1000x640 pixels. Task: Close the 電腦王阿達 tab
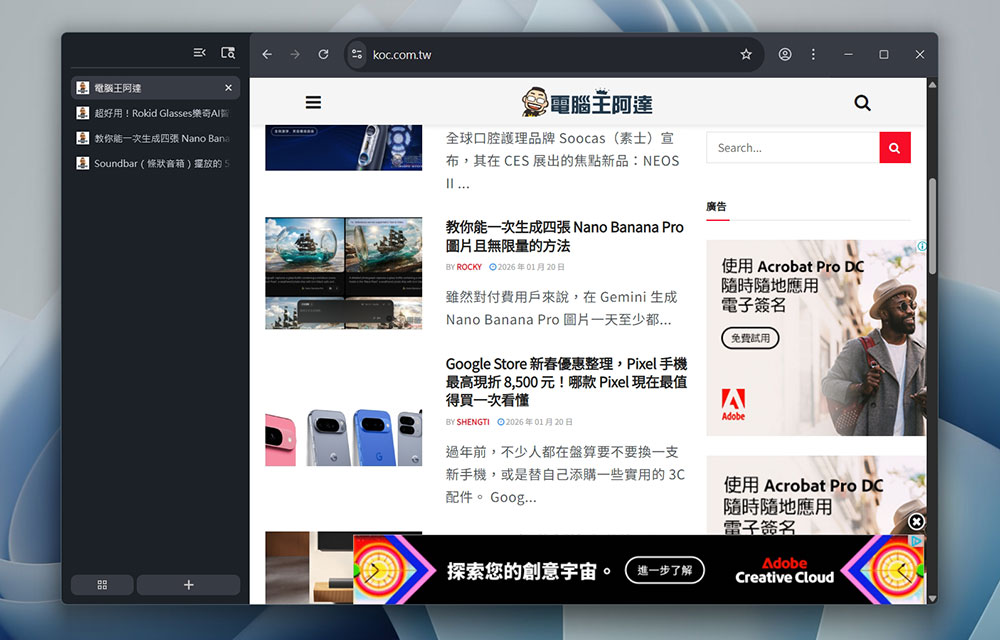(228, 87)
